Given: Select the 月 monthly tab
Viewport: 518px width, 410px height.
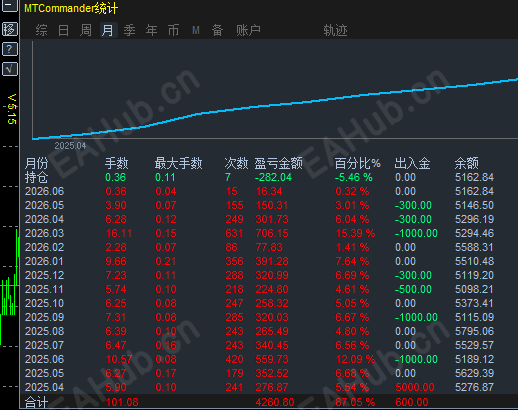Looking at the screenshot, I should click(x=108, y=30).
